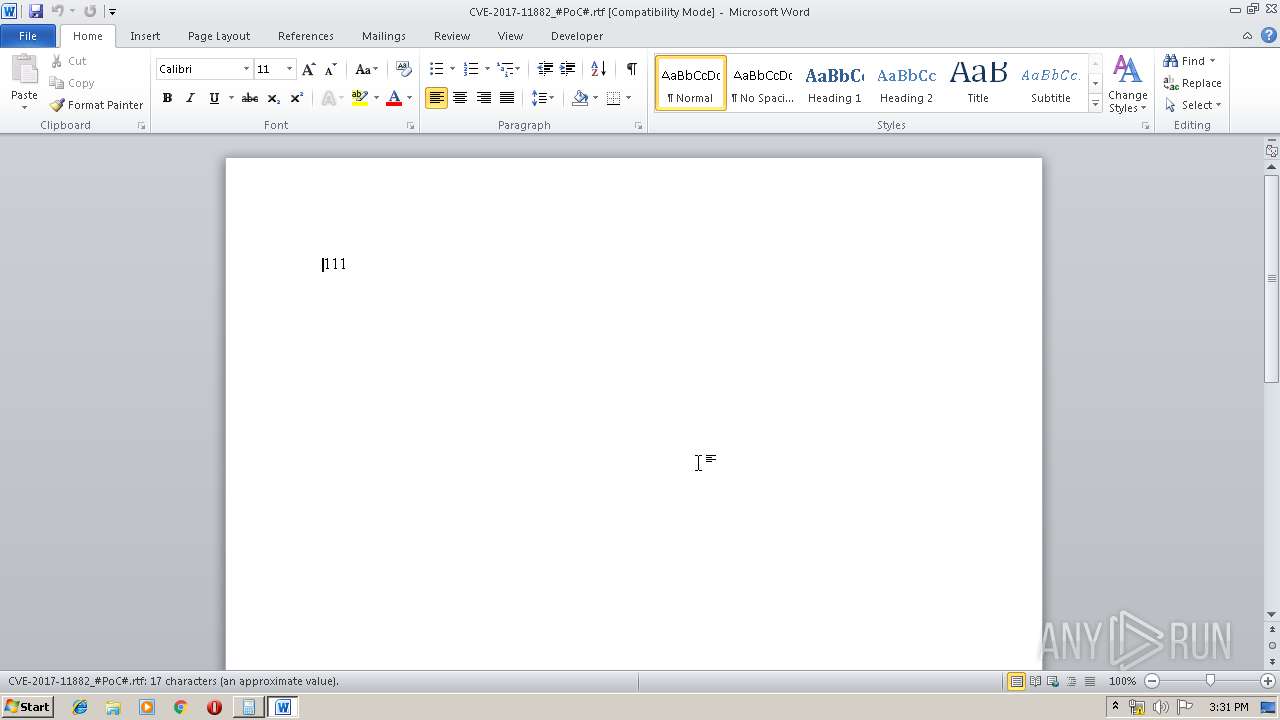Apply the yellow text highlight color
Image resolution: width=1280 pixels, height=720 pixels.
[360, 98]
